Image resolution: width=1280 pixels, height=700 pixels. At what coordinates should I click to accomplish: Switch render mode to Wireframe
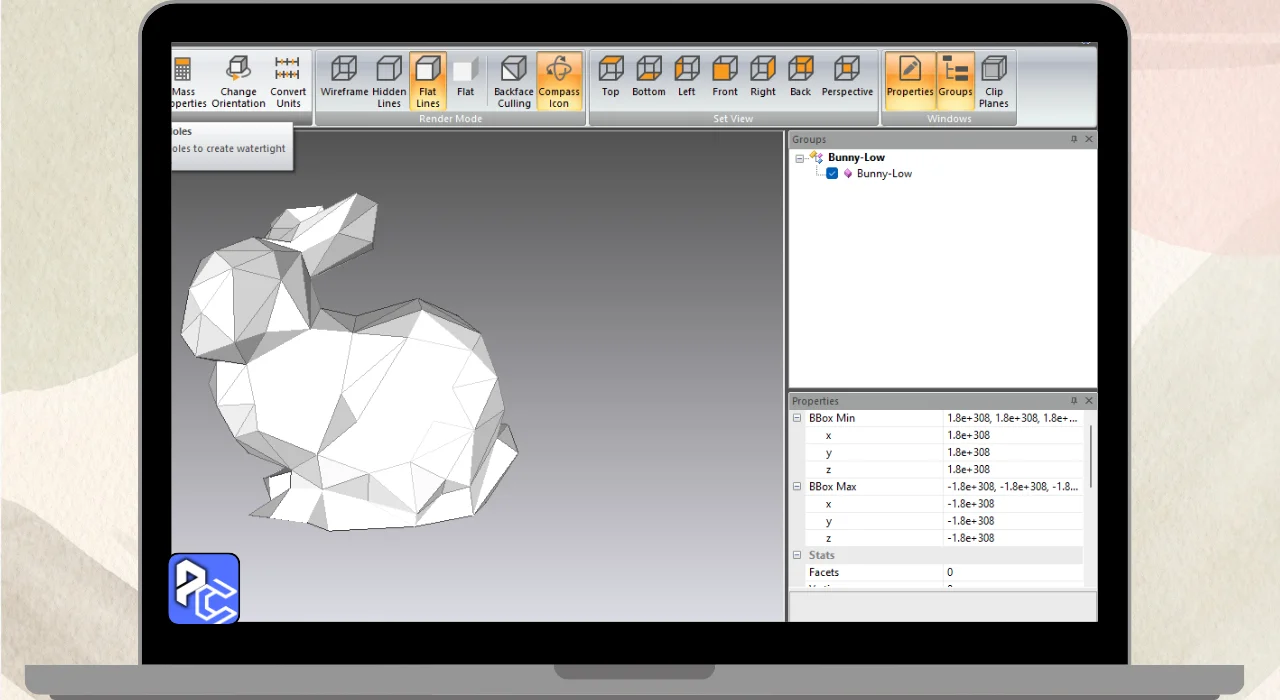pos(344,79)
